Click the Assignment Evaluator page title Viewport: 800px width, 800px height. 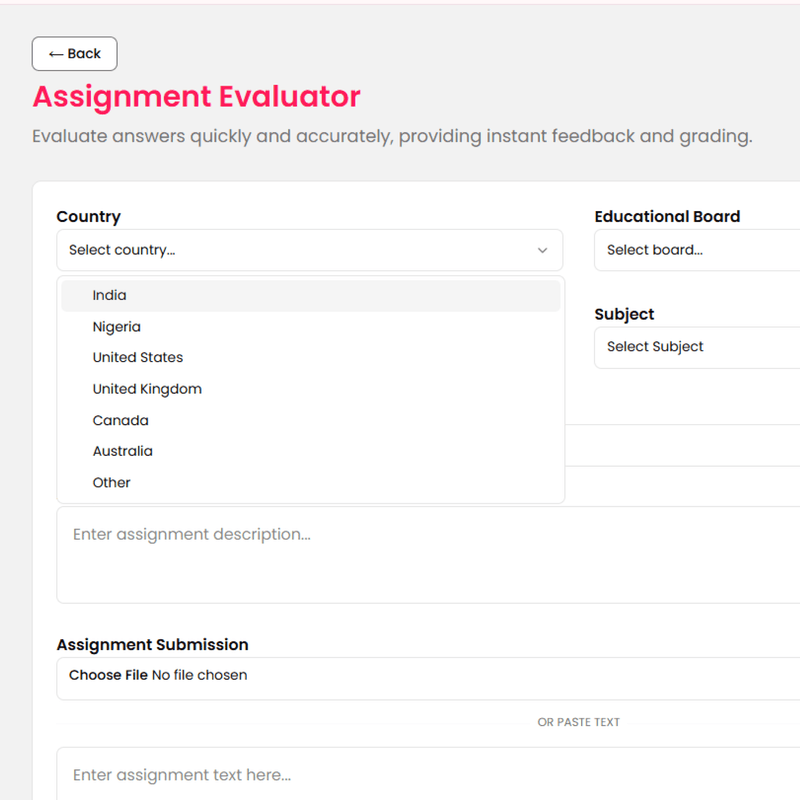pyautogui.click(x=196, y=97)
